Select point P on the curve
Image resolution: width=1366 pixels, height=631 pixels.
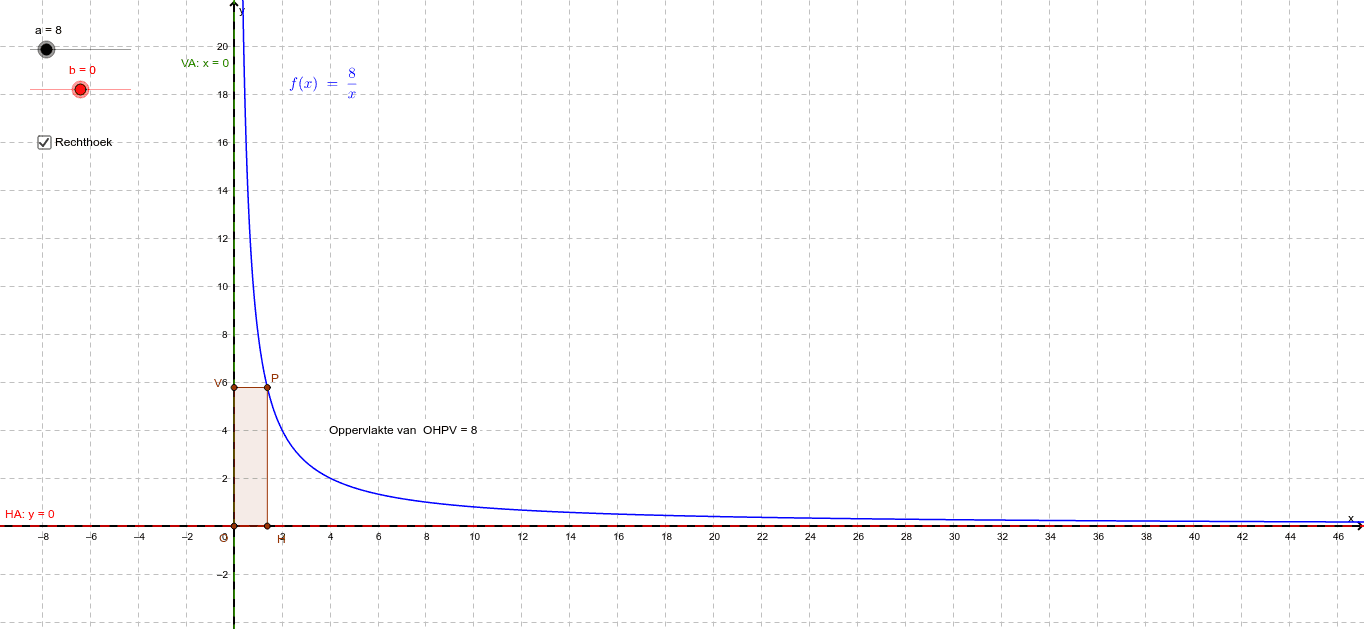tap(267, 387)
